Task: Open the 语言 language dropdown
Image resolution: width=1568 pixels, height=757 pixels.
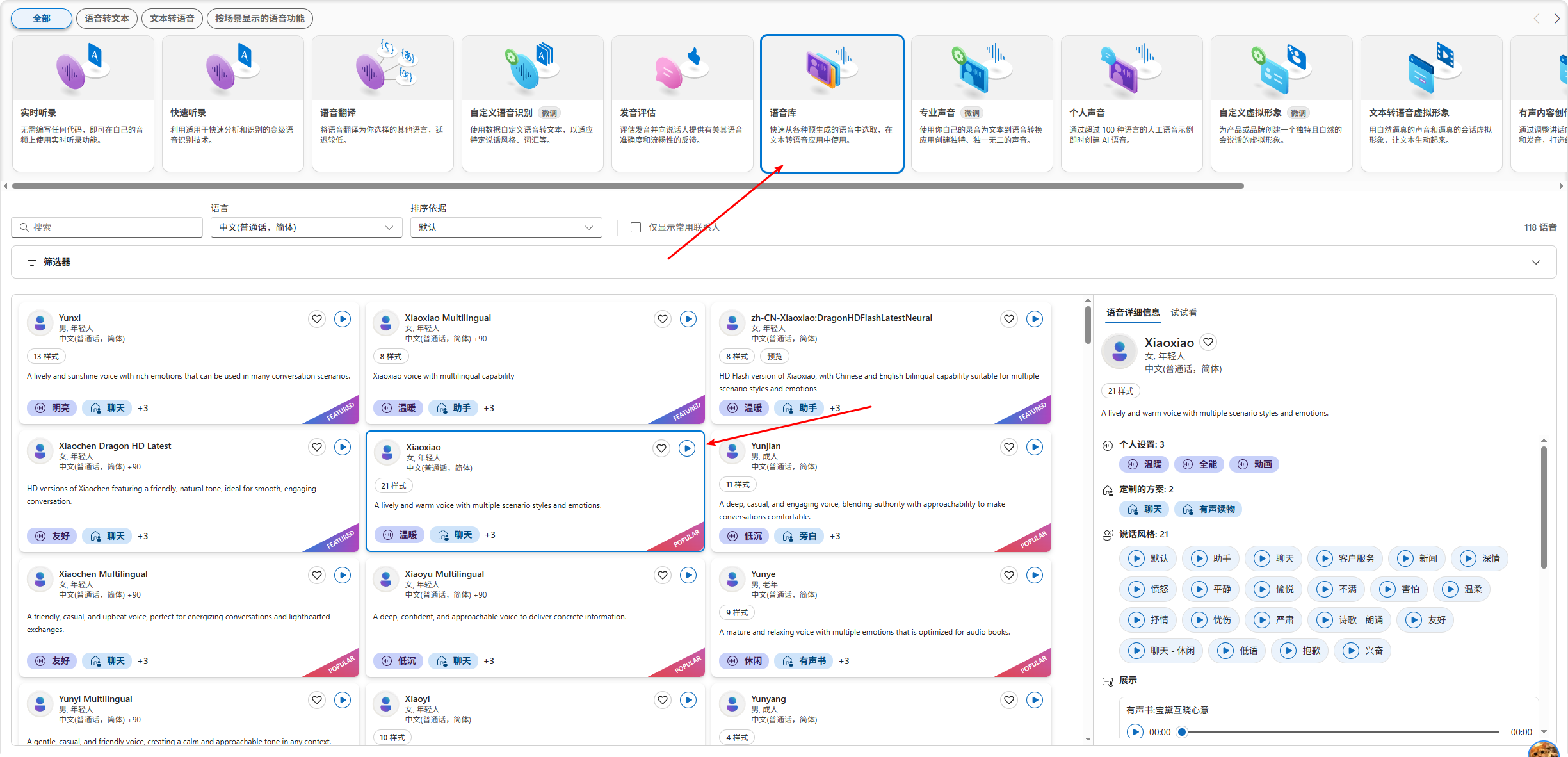Action: 306,227
